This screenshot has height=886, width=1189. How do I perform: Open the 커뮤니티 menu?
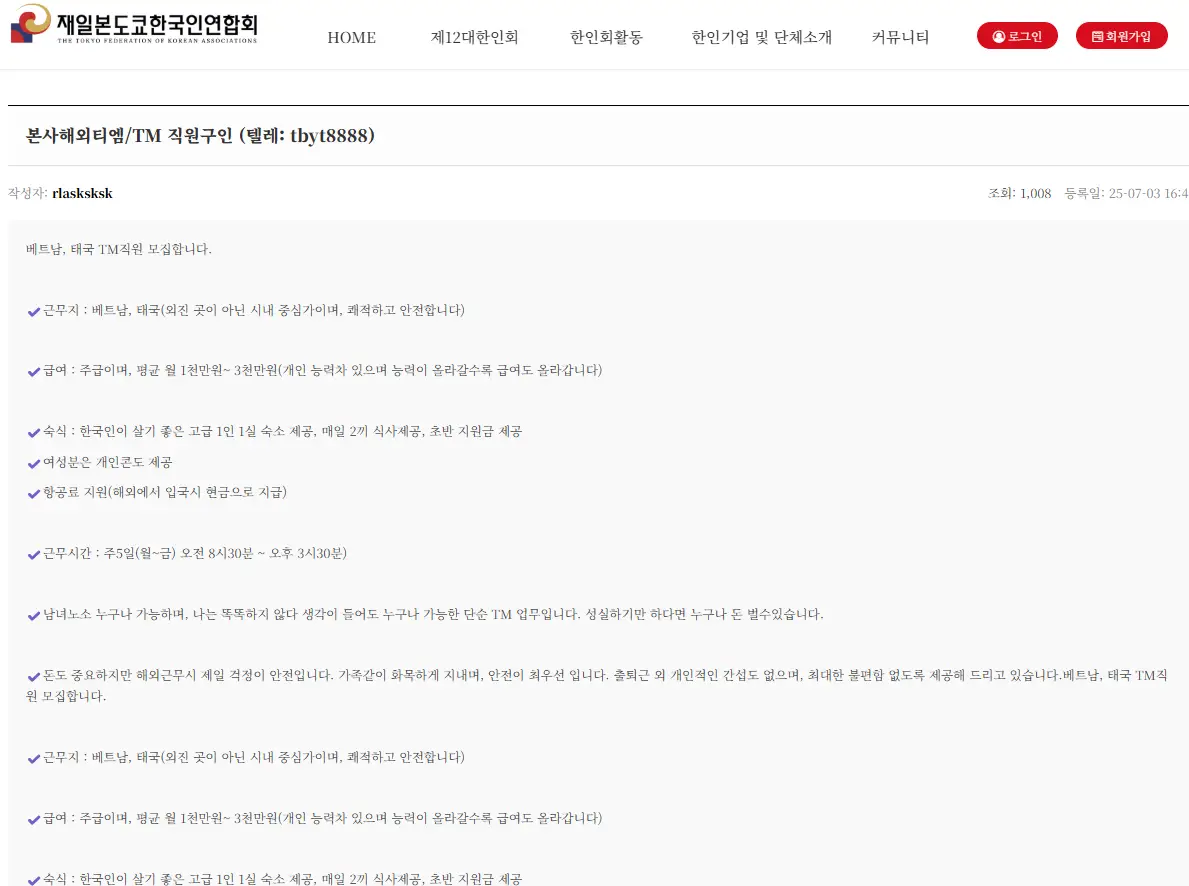[900, 37]
